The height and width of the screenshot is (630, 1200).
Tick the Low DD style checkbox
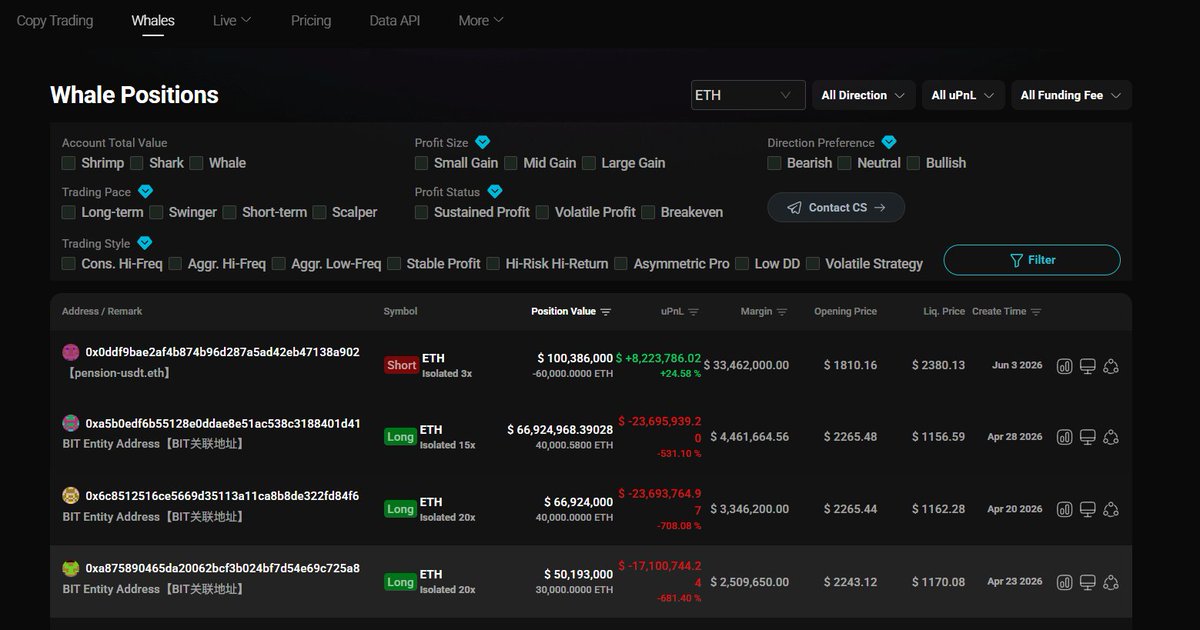coord(742,264)
